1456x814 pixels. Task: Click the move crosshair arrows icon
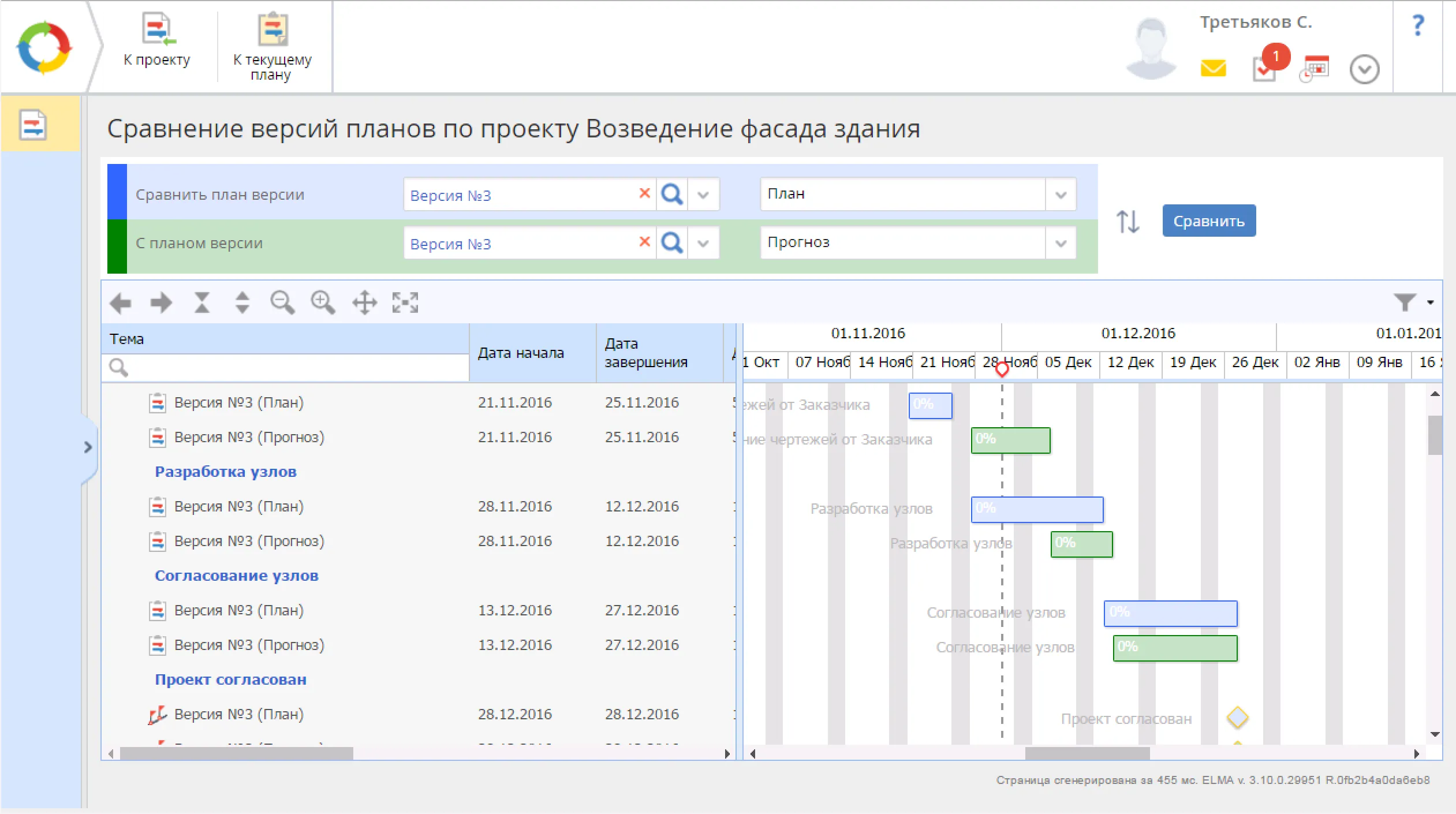(364, 302)
